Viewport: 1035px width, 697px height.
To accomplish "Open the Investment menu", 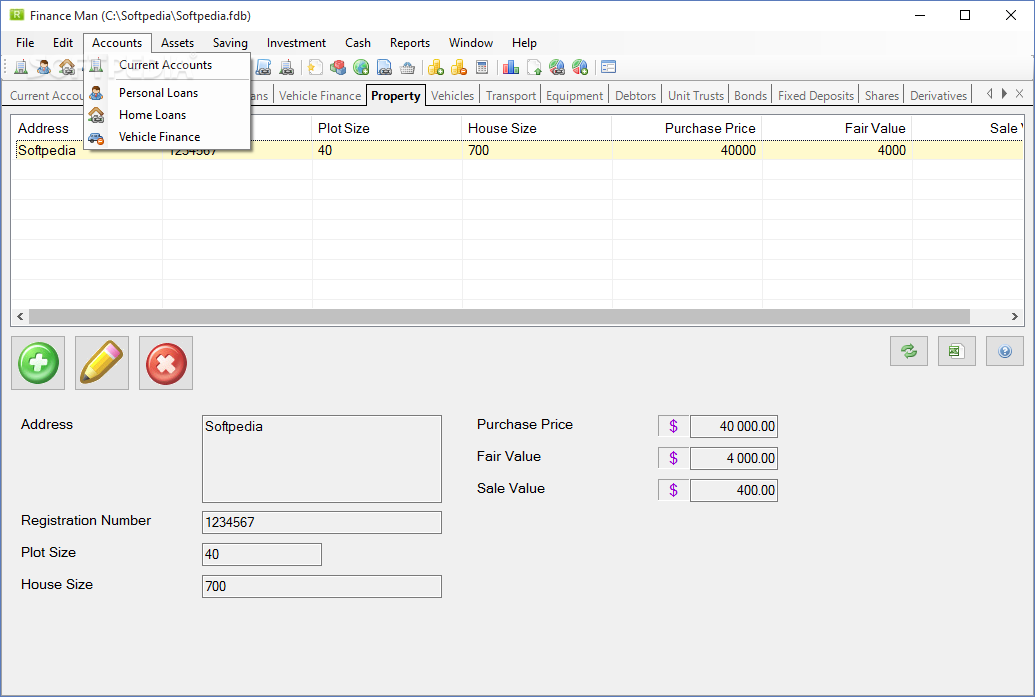I will point(296,43).
